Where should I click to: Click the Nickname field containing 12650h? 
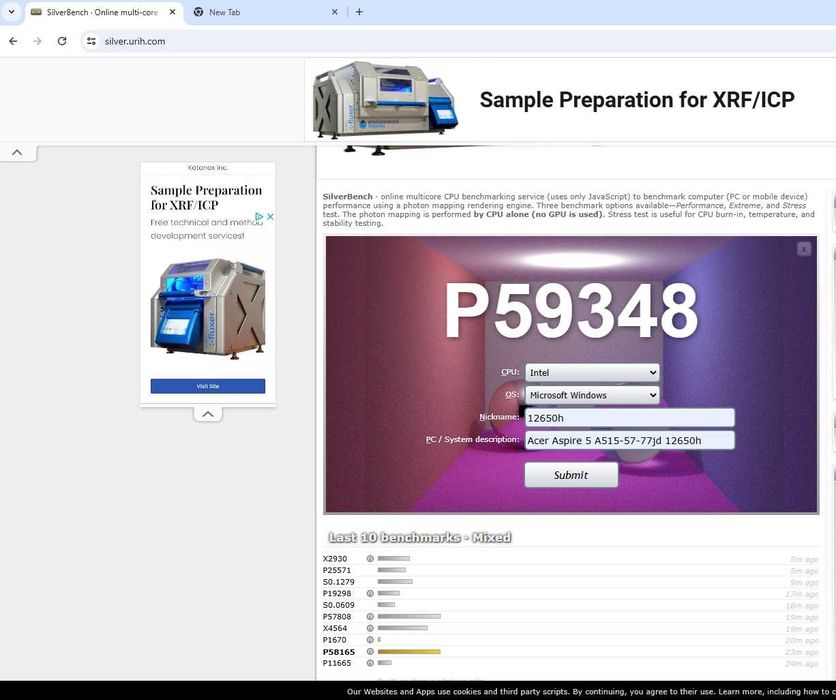630,418
